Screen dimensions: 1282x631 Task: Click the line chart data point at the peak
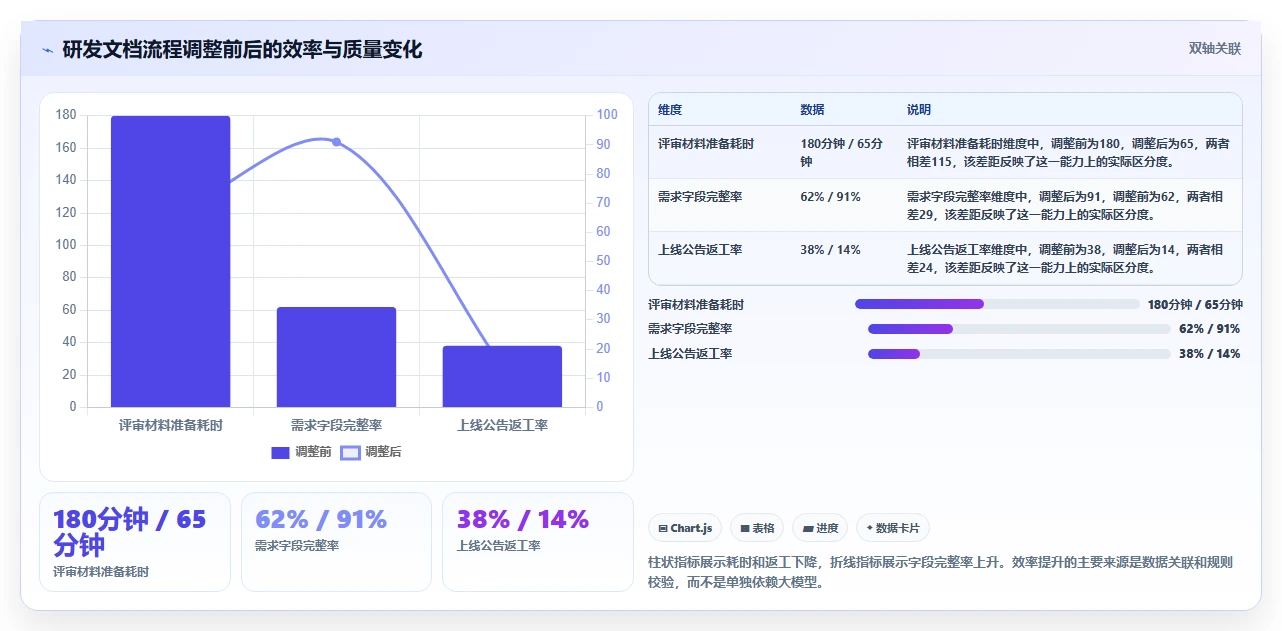[336, 142]
